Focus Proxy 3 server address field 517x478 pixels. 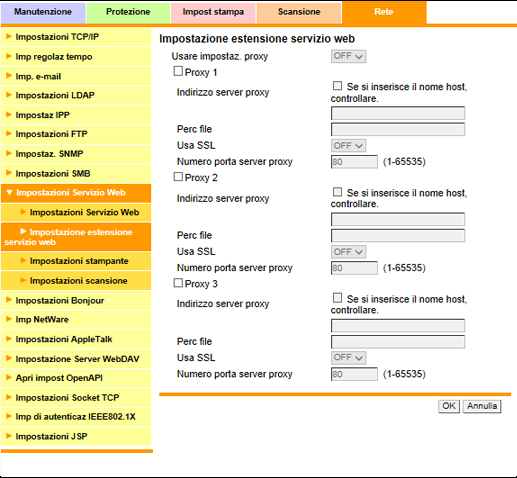point(398,325)
